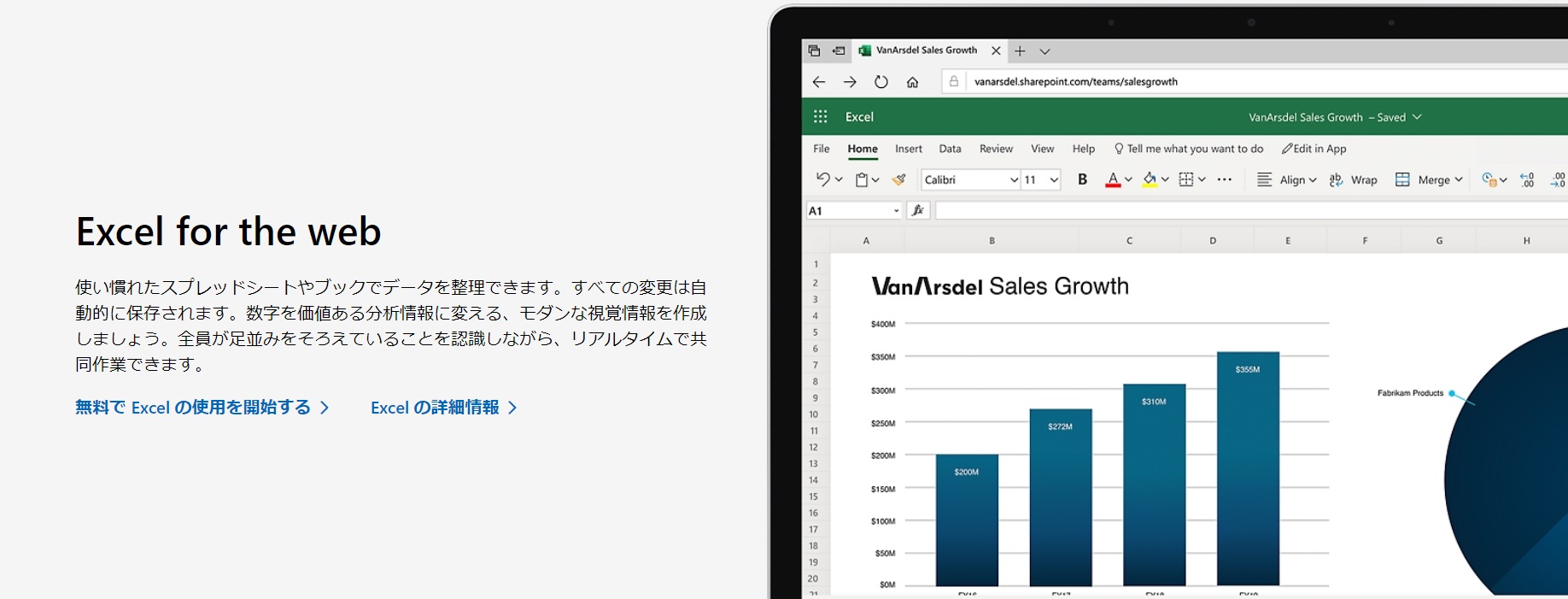Select the Format Painter brush
Viewport: 1568px width, 599px height.
click(x=898, y=179)
